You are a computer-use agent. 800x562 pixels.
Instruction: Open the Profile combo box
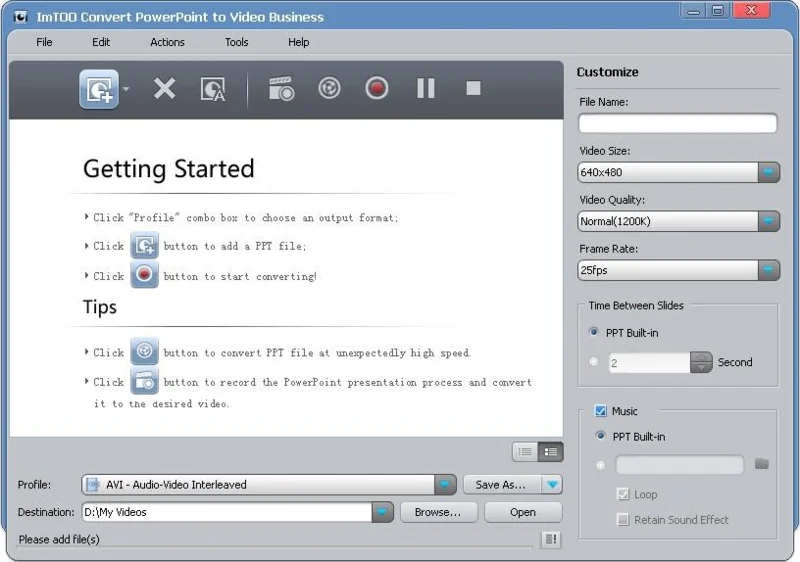point(445,485)
